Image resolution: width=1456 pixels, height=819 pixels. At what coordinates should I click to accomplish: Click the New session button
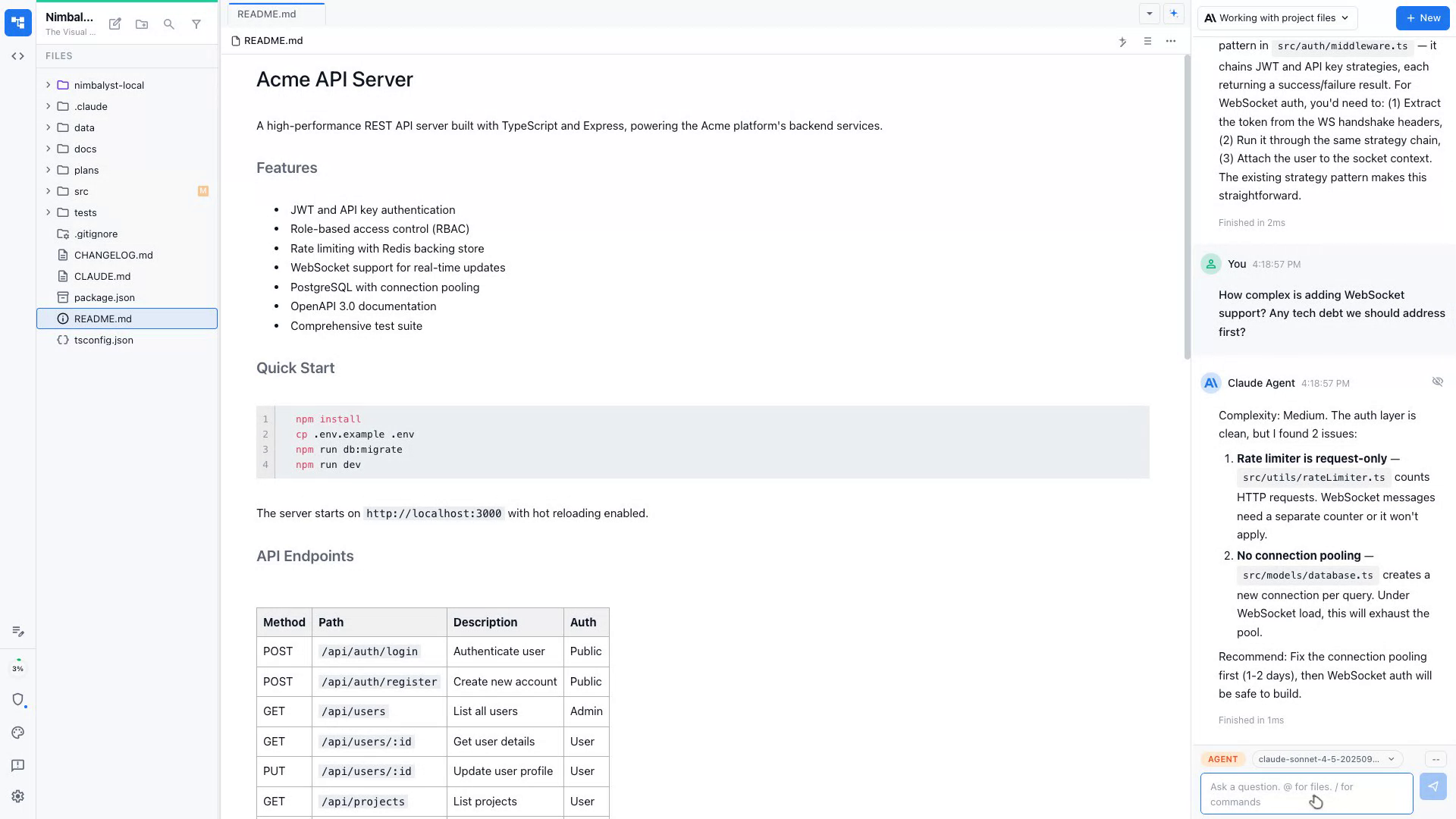tap(1423, 18)
